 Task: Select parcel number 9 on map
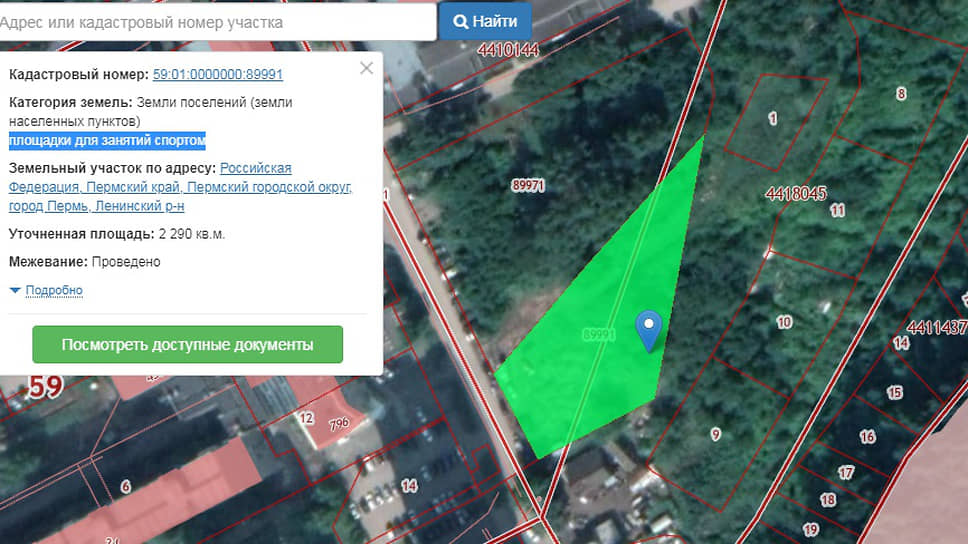point(715,434)
